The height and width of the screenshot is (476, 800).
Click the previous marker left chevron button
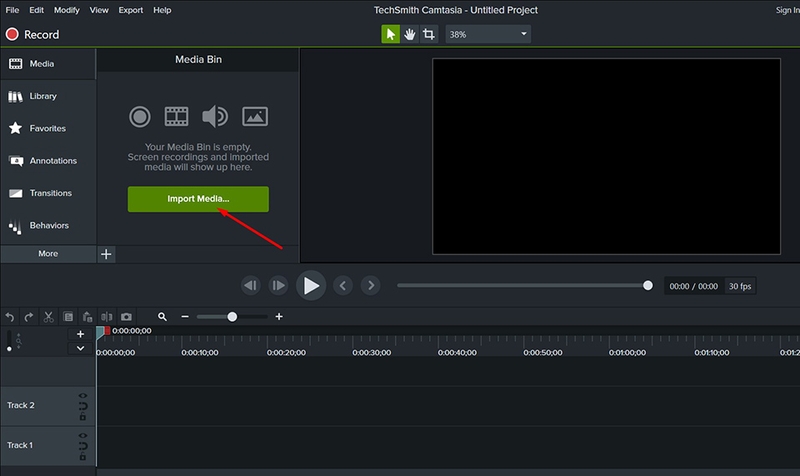click(343, 285)
